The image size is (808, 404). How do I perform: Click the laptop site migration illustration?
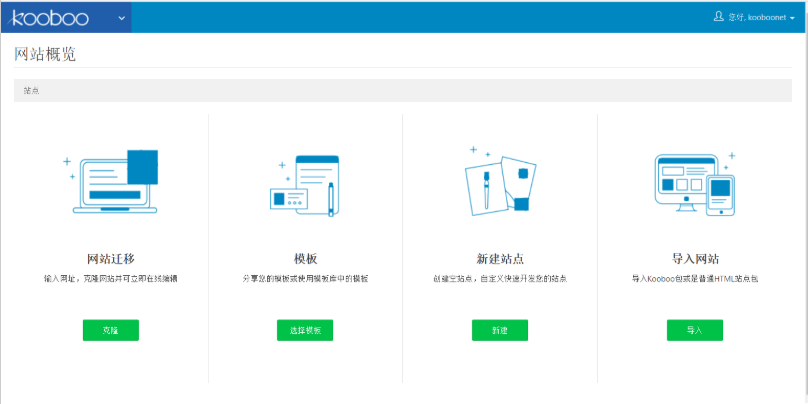[x=110, y=181]
